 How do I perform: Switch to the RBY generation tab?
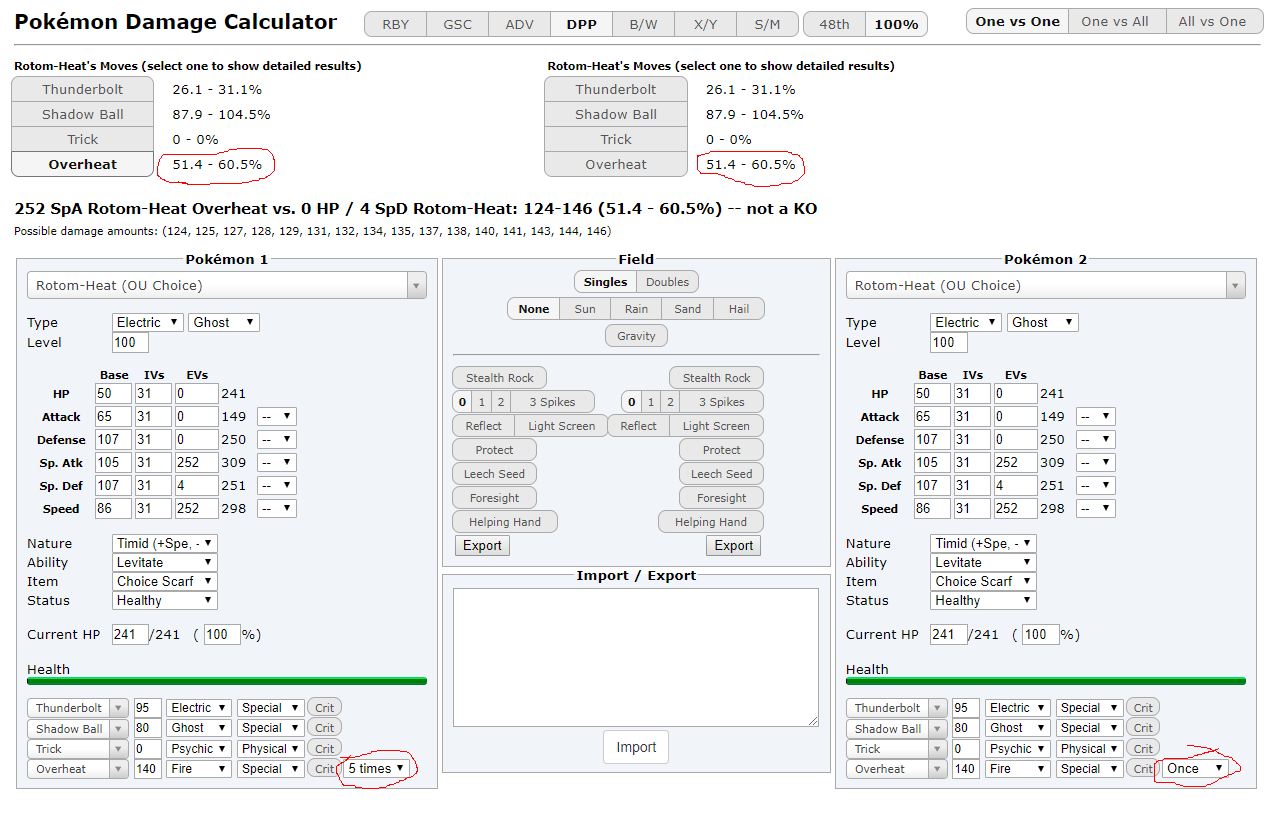[395, 24]
